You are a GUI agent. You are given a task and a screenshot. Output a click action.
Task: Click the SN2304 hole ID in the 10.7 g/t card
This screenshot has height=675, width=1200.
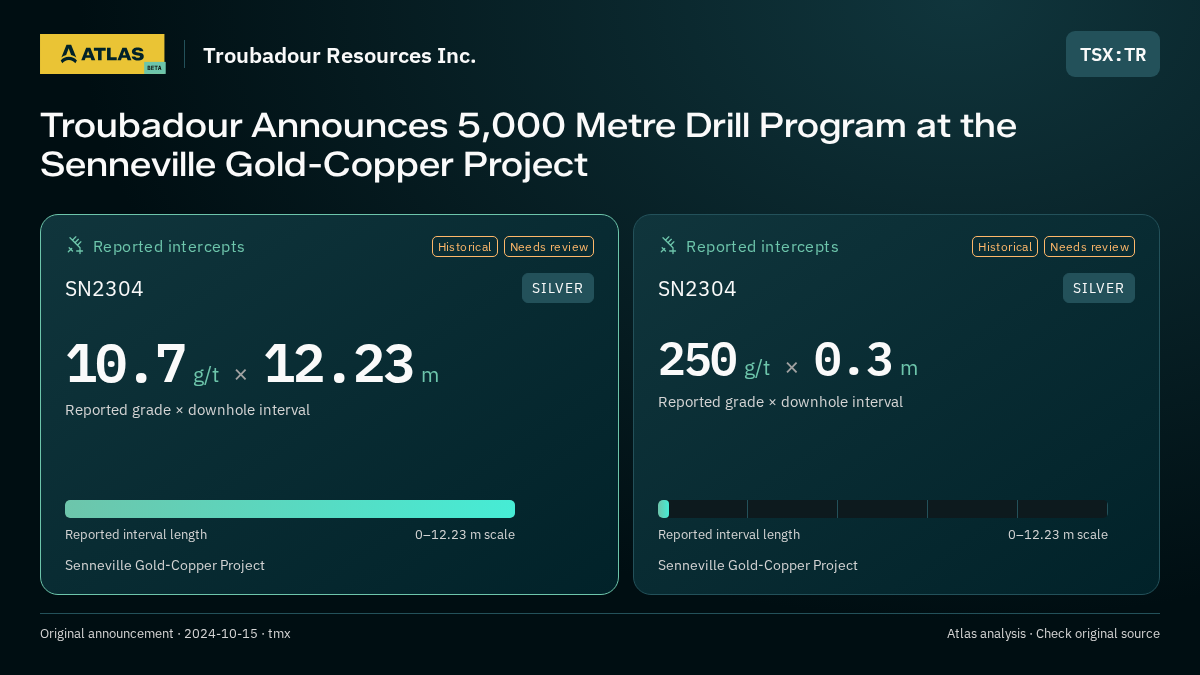click(104, 289)
